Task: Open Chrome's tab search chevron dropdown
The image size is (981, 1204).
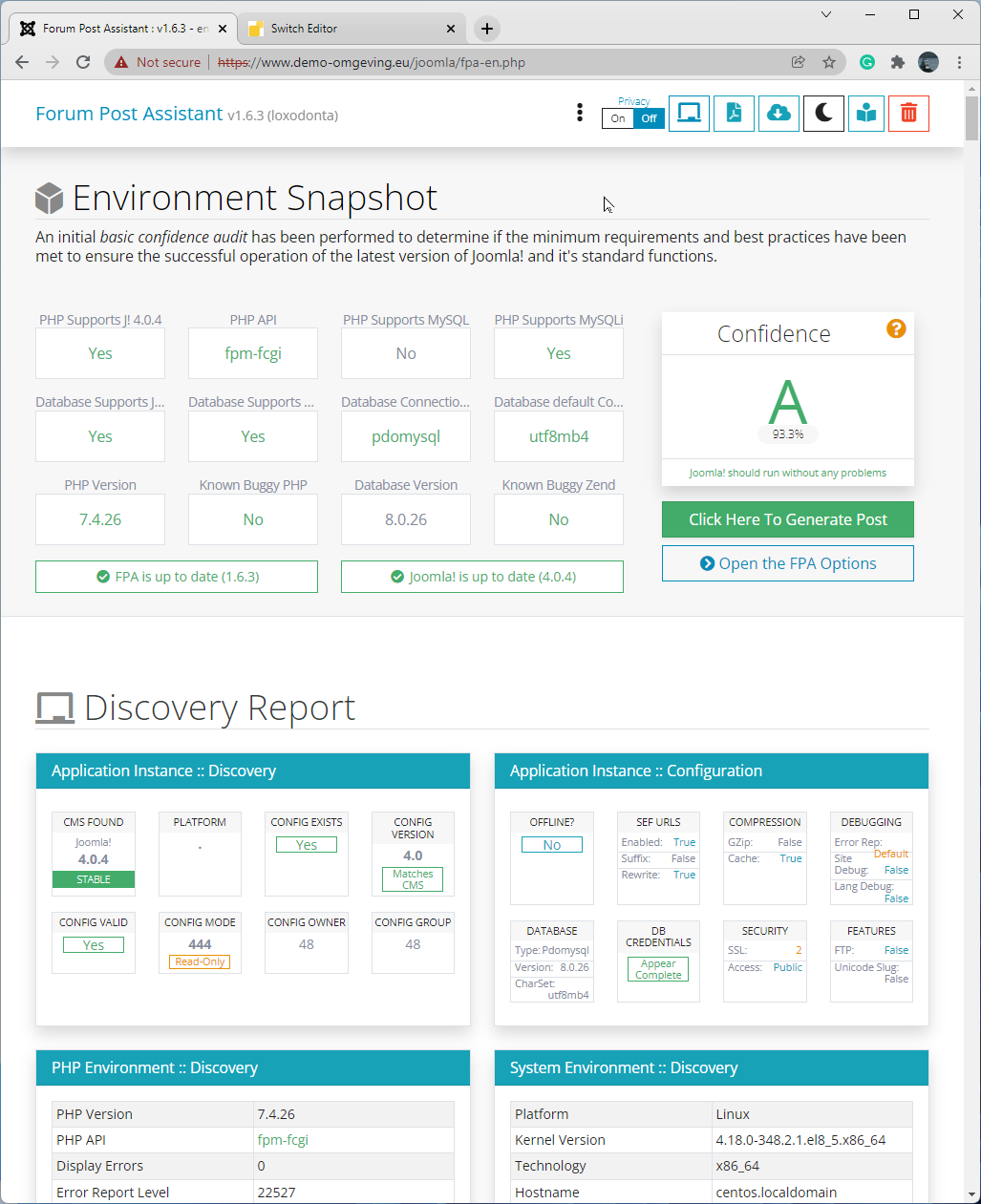Action: click(x=826, y=14)
